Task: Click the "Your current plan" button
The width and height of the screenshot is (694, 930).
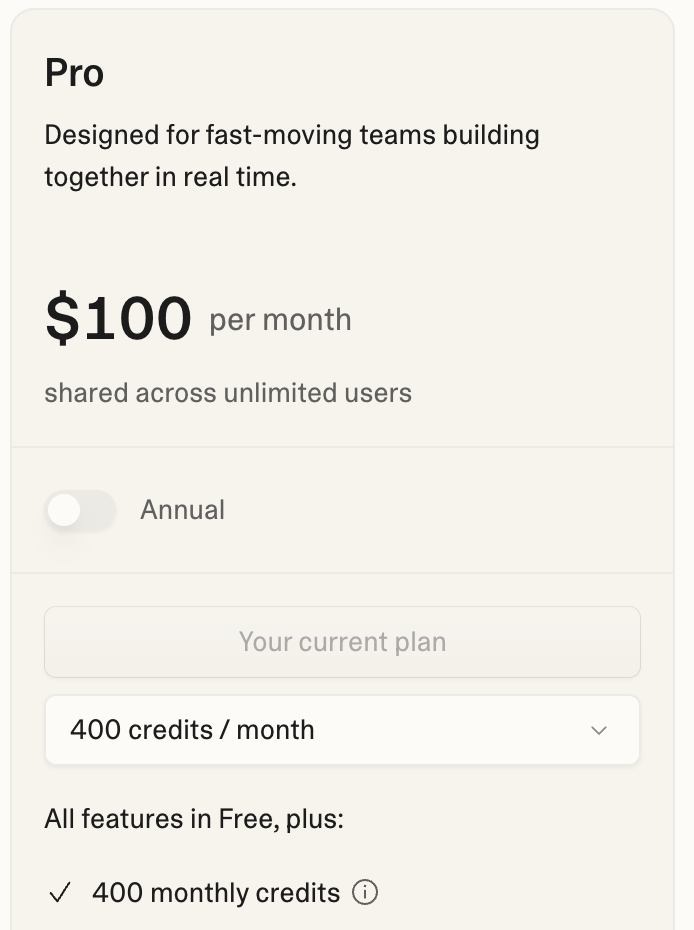Action: 342,642
